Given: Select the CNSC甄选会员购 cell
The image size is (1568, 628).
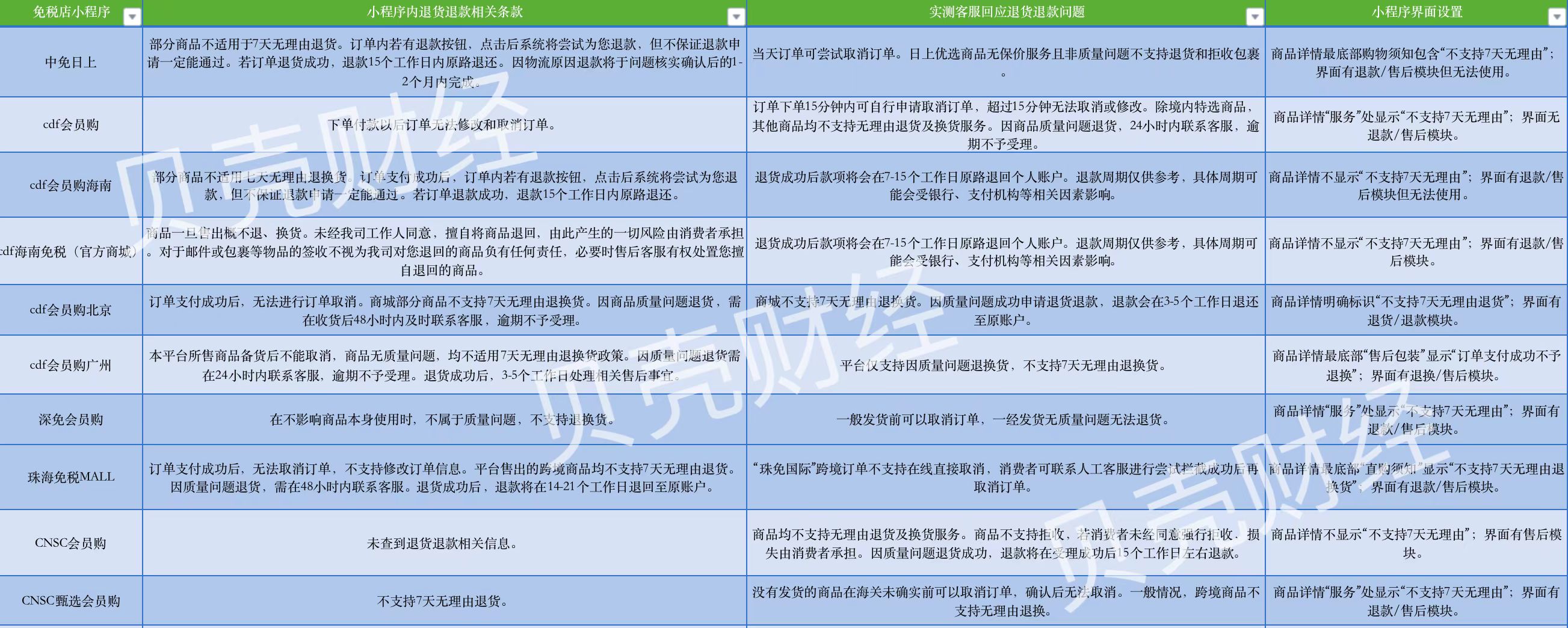Looking at the screenshot, I should point(70,601).
